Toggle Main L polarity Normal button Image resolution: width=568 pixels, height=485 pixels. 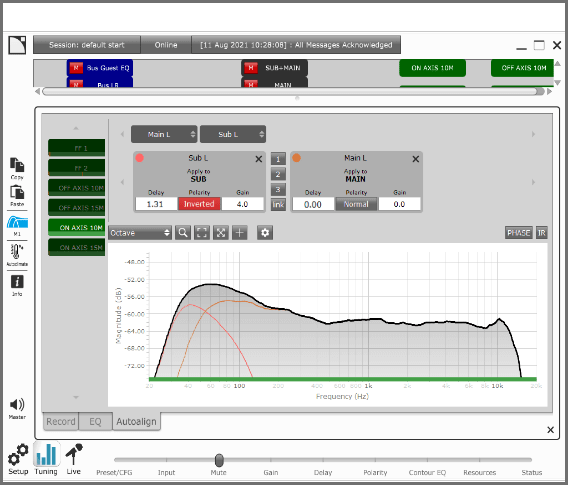tap(356, 204)
